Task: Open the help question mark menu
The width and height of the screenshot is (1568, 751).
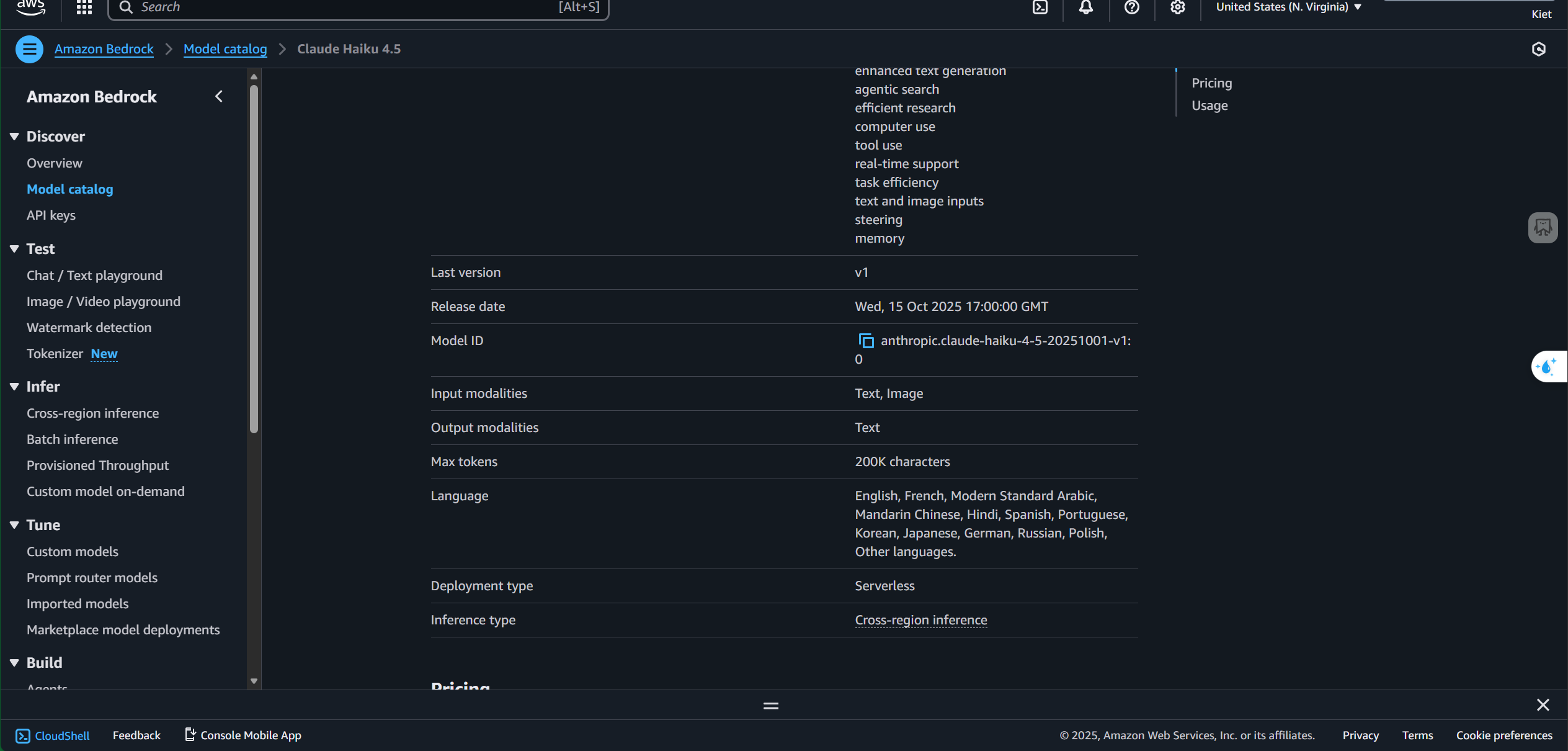Action: point(1132,7)
